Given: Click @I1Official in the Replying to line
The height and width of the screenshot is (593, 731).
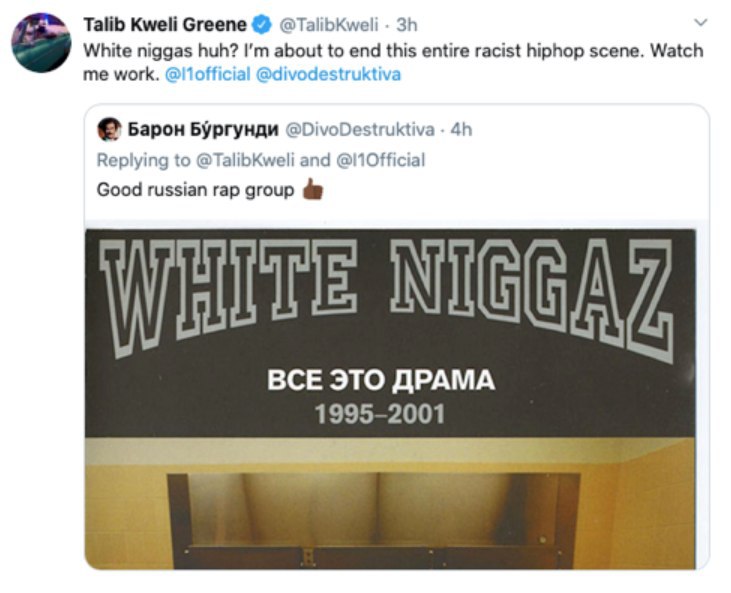Looking at the screenshot, I should pos(380,160).
